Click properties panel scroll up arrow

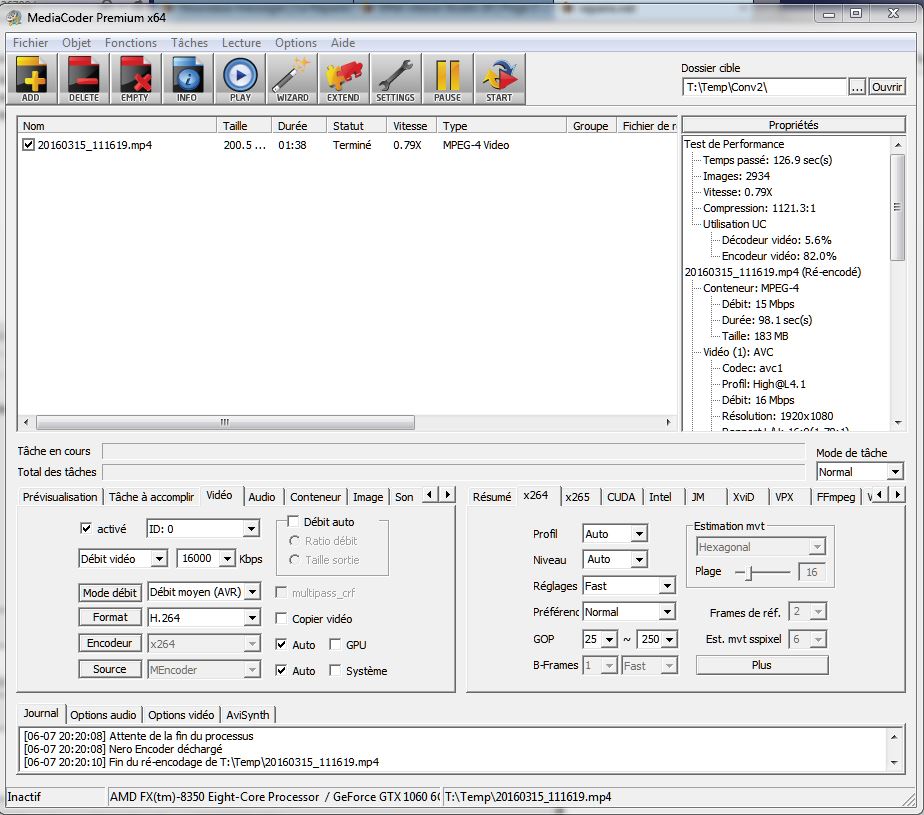click(897, 144)
